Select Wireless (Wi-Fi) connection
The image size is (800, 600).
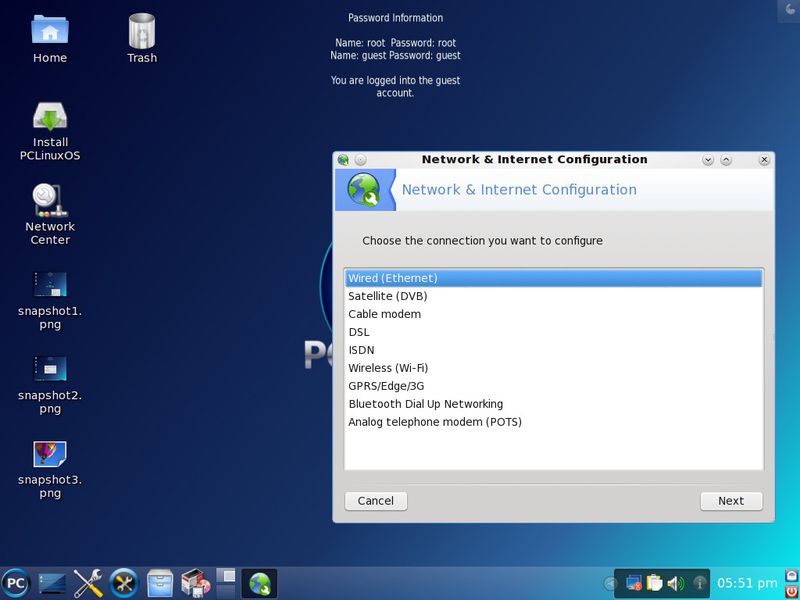pyautogui.click(x=554, y=368)
